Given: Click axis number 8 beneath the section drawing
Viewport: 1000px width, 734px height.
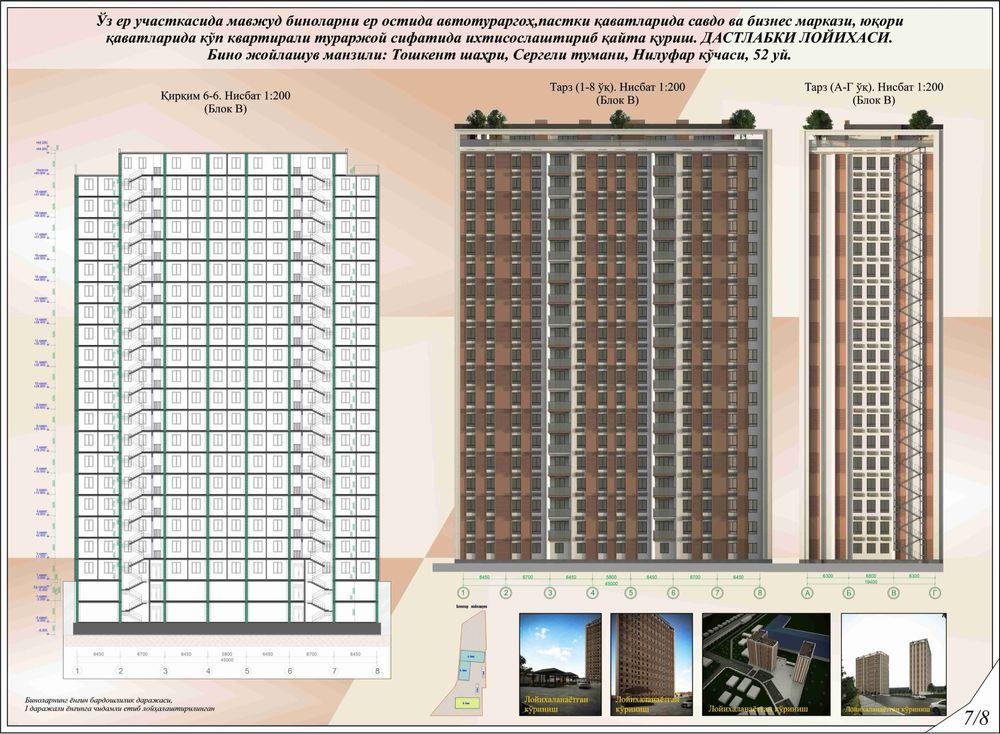Looking at the screenshot, I should coord(378,671).
